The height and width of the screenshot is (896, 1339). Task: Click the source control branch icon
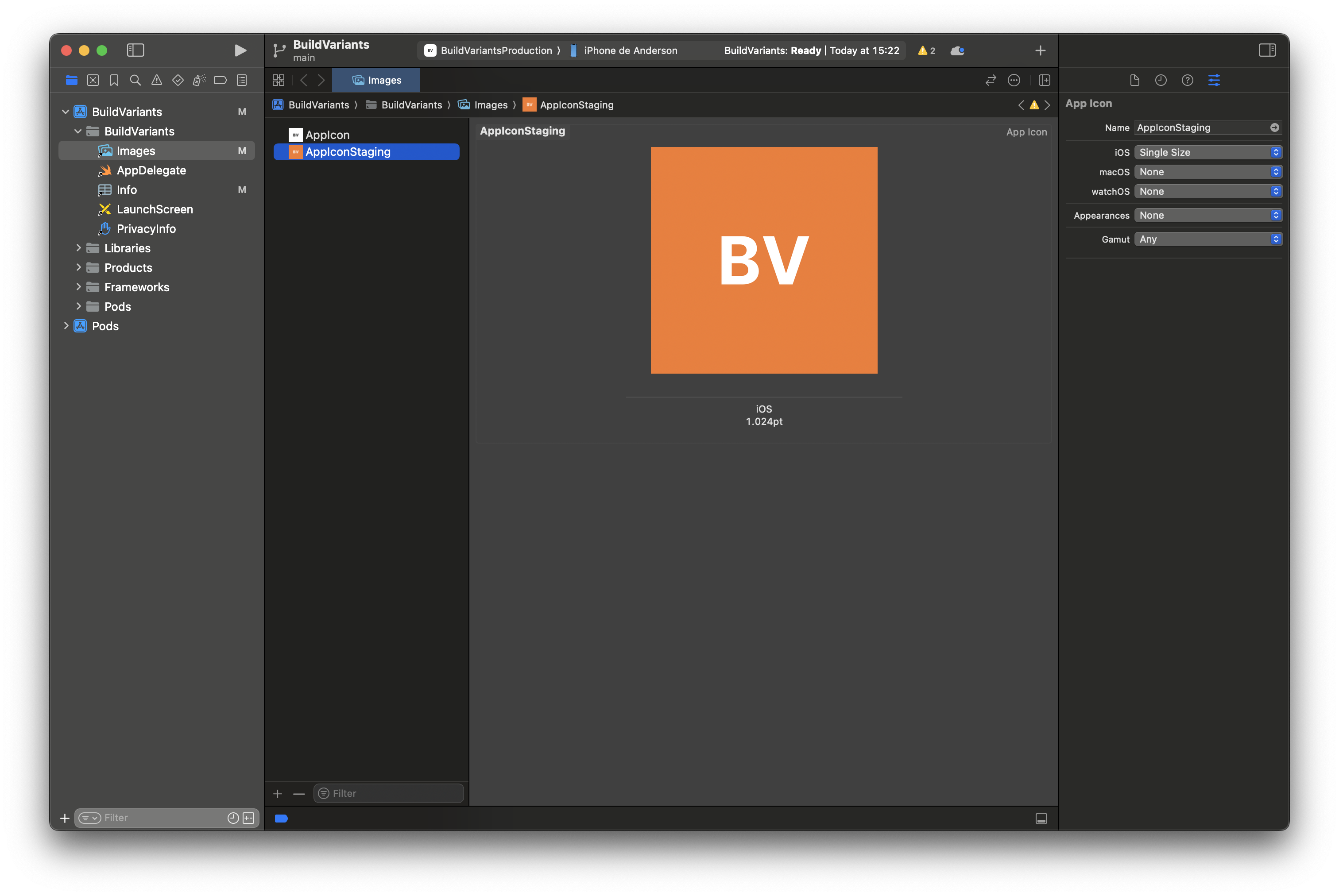tap(279, 51)
